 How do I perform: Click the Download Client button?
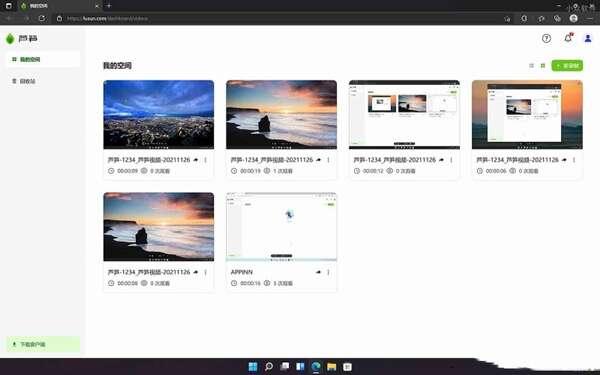point(43,344)
